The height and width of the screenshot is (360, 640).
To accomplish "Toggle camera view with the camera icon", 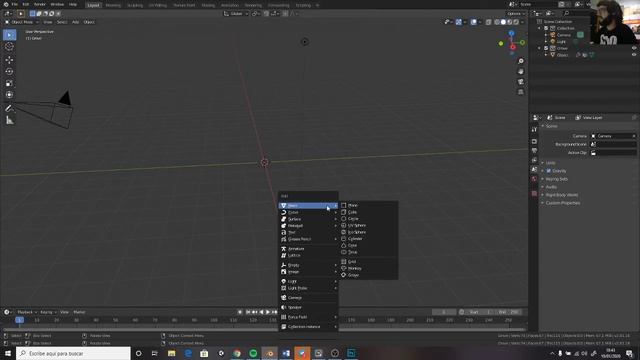I will point(521,82).
